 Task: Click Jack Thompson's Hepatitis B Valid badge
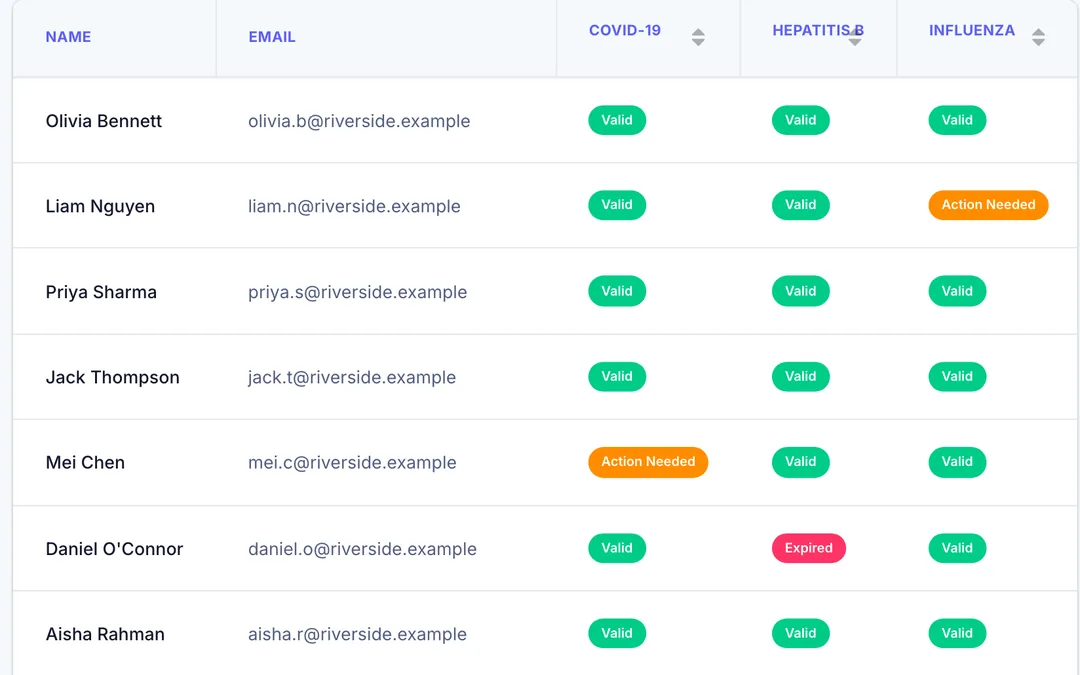[x=801, y=377]
